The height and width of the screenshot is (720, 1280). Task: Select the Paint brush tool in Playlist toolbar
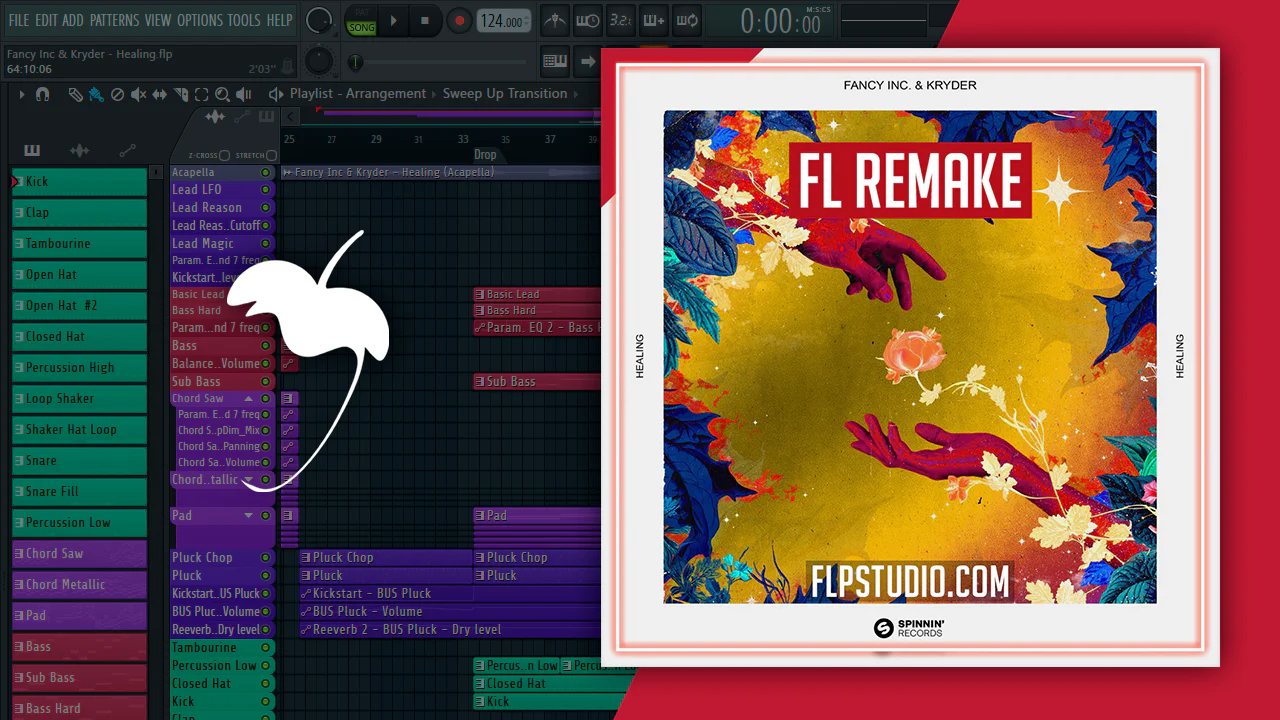pyautogui.click(x=96, y=94)
